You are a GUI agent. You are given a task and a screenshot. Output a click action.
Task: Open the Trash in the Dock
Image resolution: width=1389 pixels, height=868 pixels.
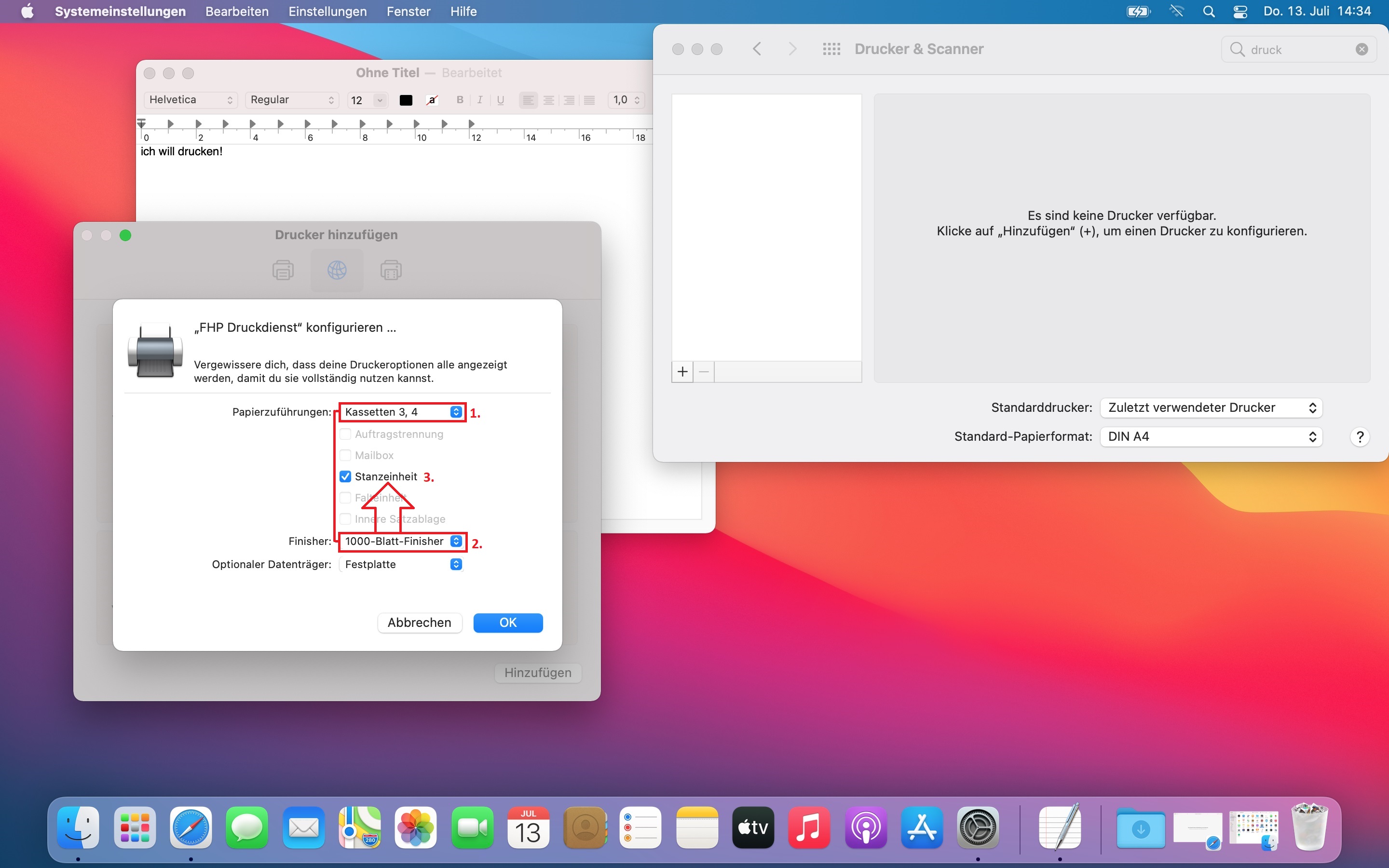point(1309,827)
